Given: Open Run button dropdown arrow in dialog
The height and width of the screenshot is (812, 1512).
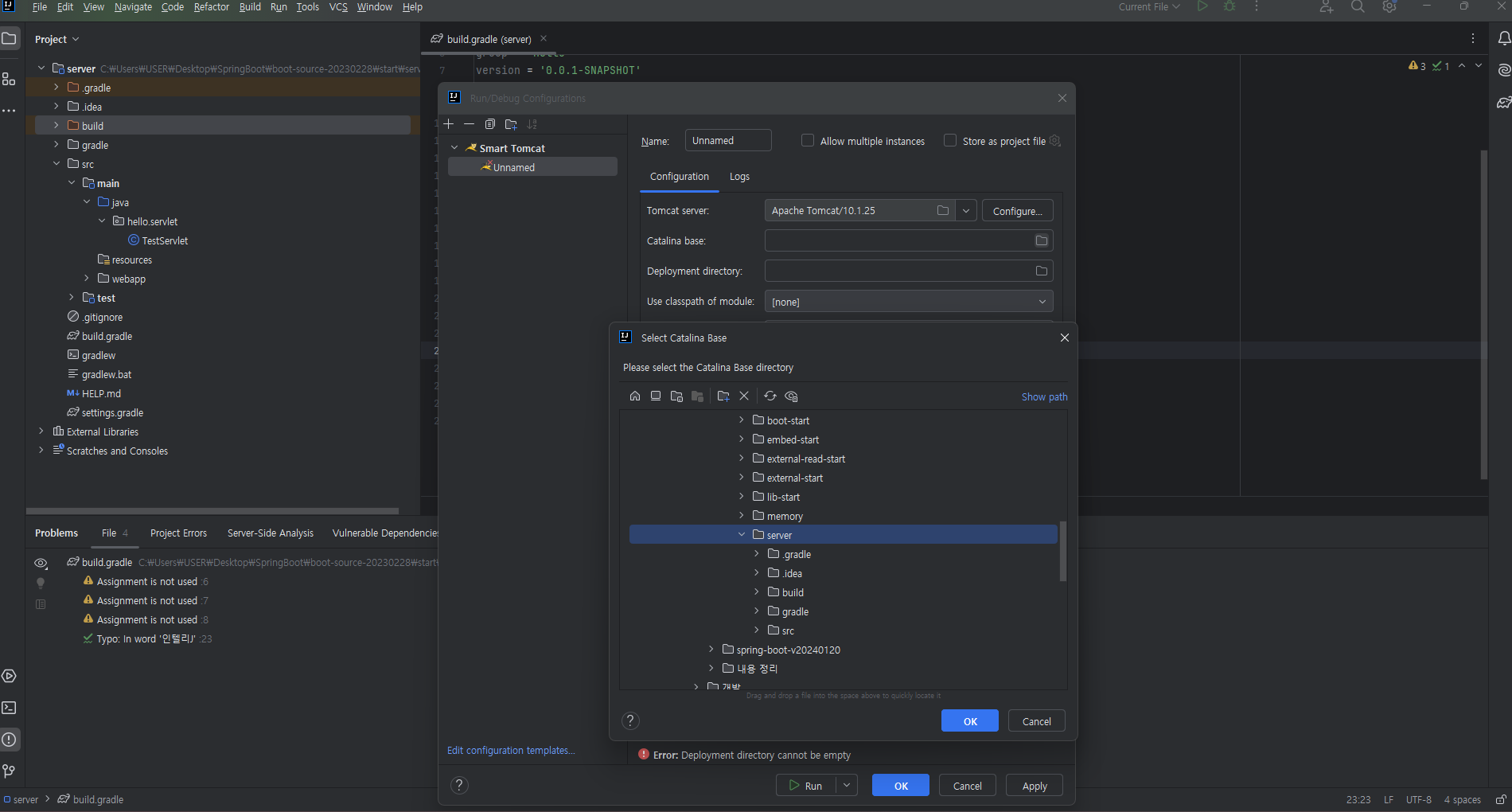Looking at the screenshot, I should click(x=847, y=786).
